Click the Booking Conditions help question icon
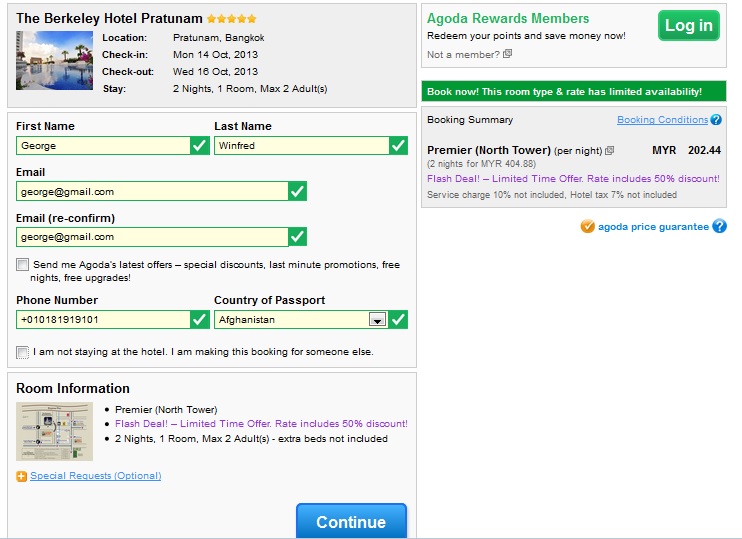Screen dimensions: 742x539 [716, 120]
